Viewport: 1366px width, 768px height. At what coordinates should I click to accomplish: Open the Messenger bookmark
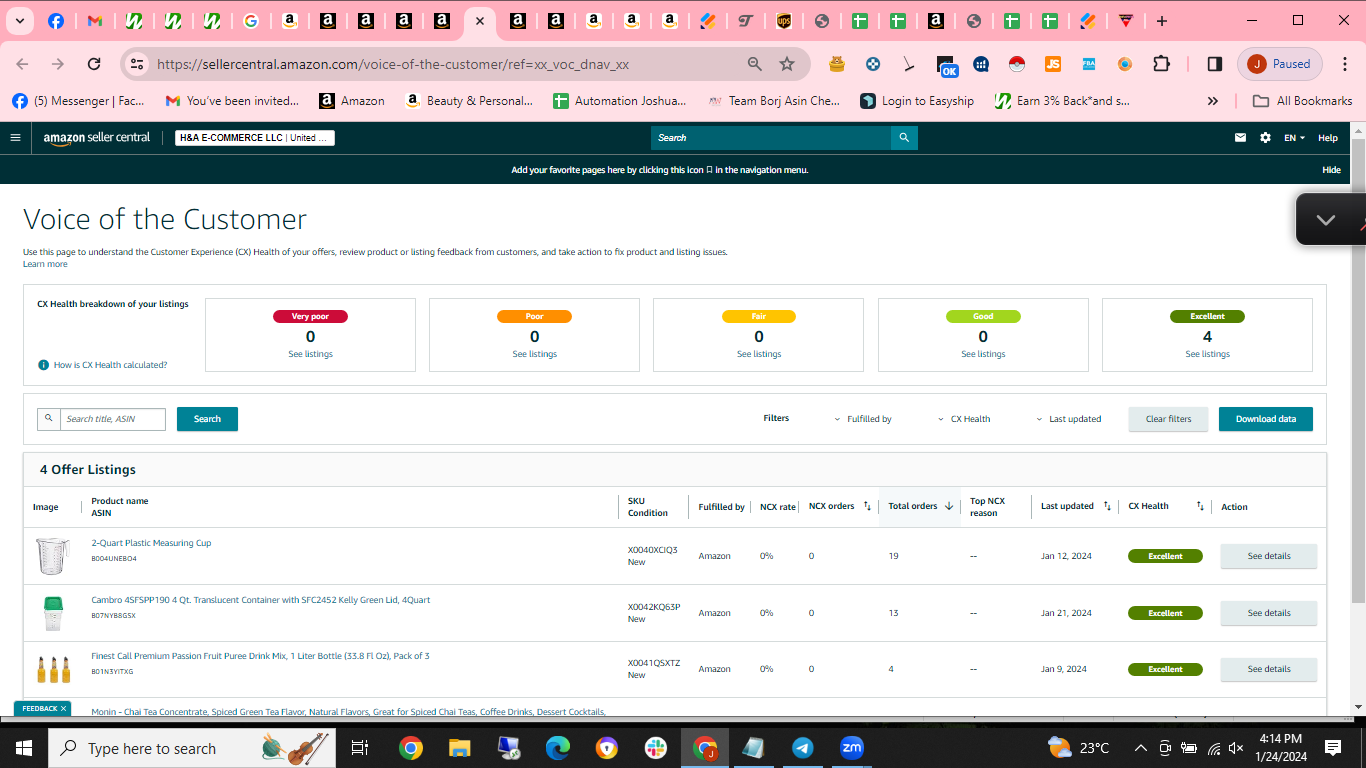(x=78, y=101)
